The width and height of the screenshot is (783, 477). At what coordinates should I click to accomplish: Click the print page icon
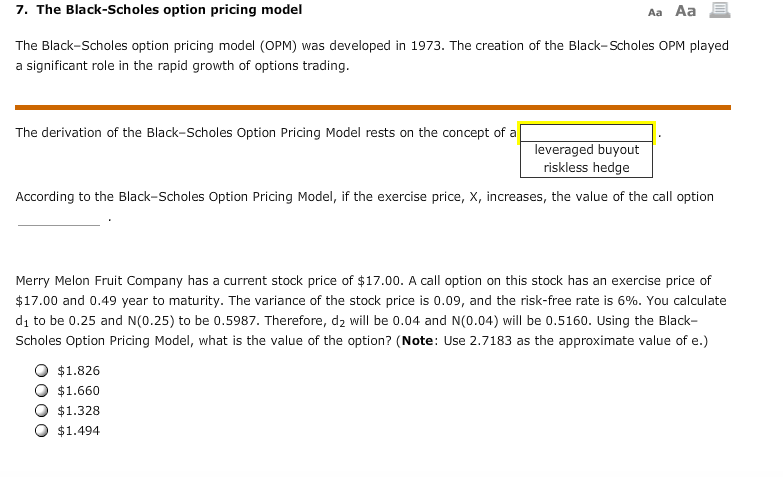pos(720,10)
